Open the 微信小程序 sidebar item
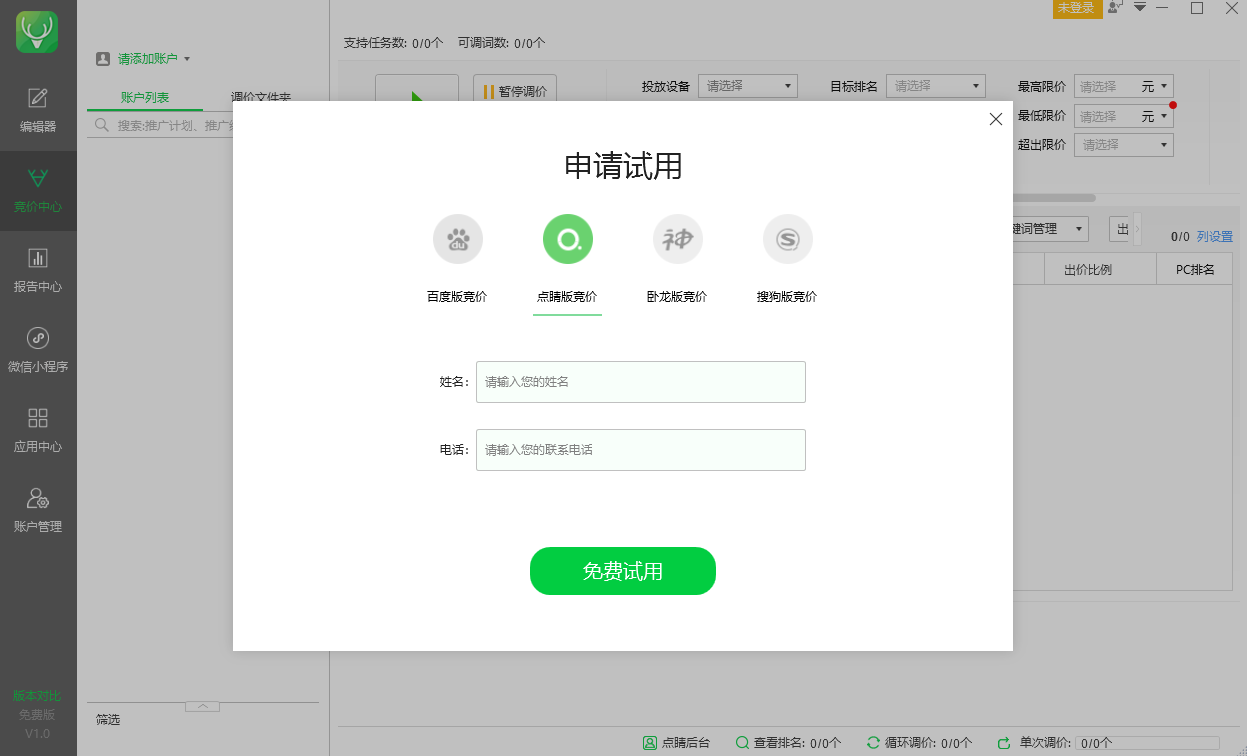The image size is (1247, 756). [x=38, y=351]
